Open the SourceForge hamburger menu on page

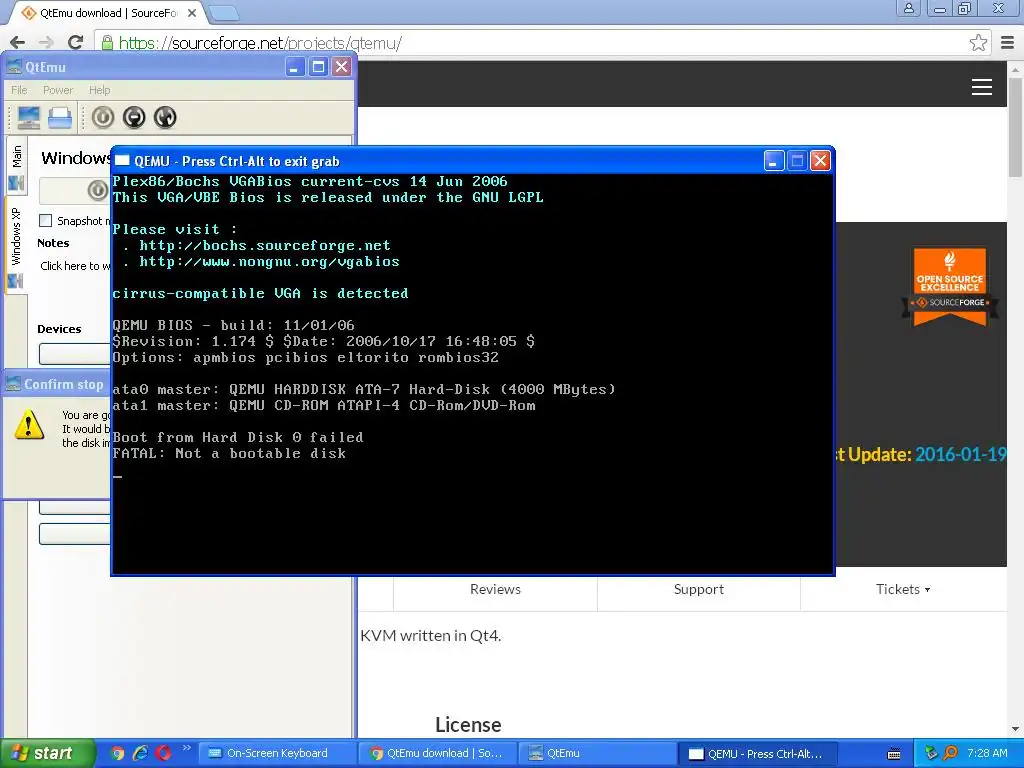(x=982, y=87)
